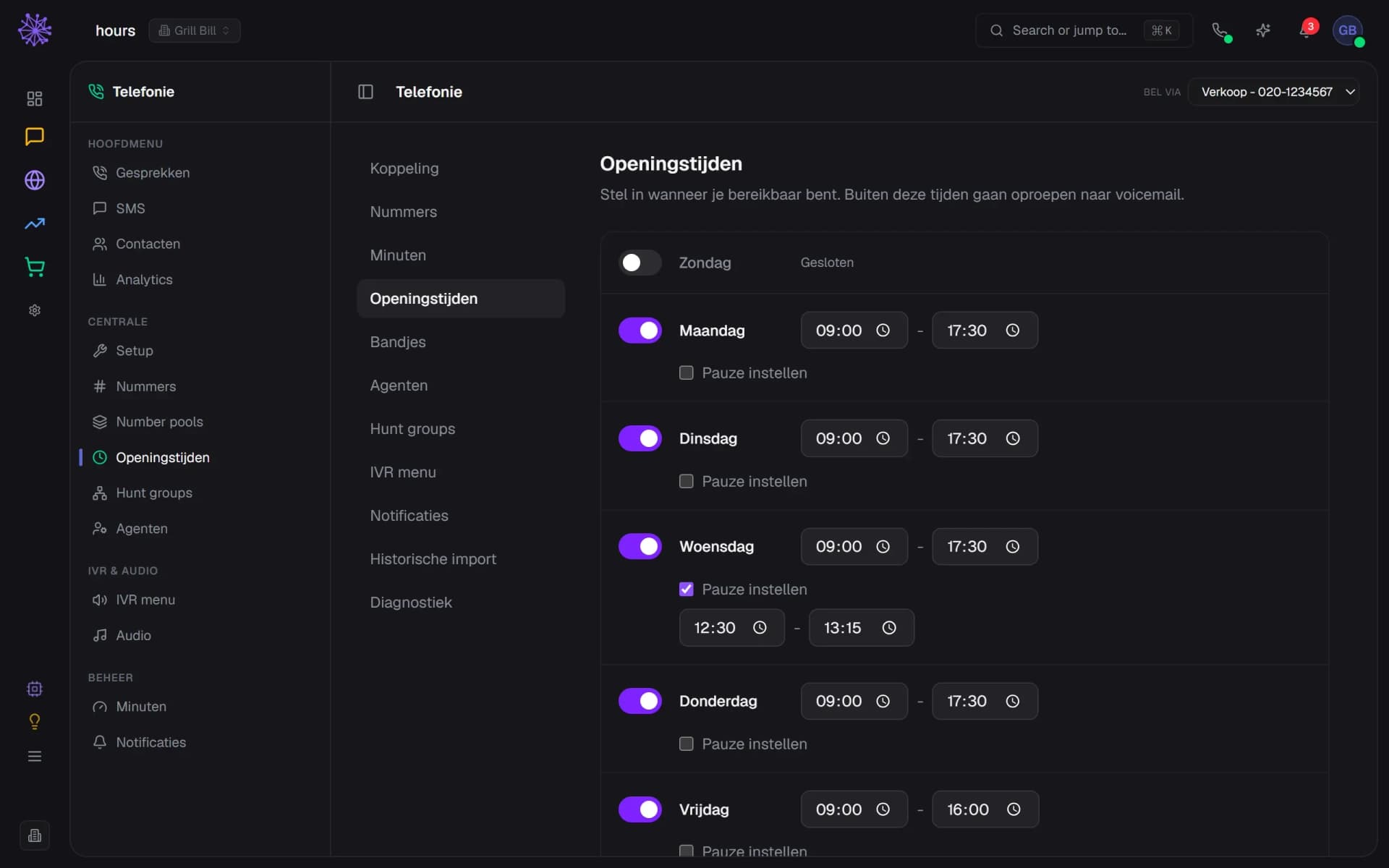Open Woensdag pause end time 13:15
The height and width of the screenshot is (868, 1389).
click(861, 628)
